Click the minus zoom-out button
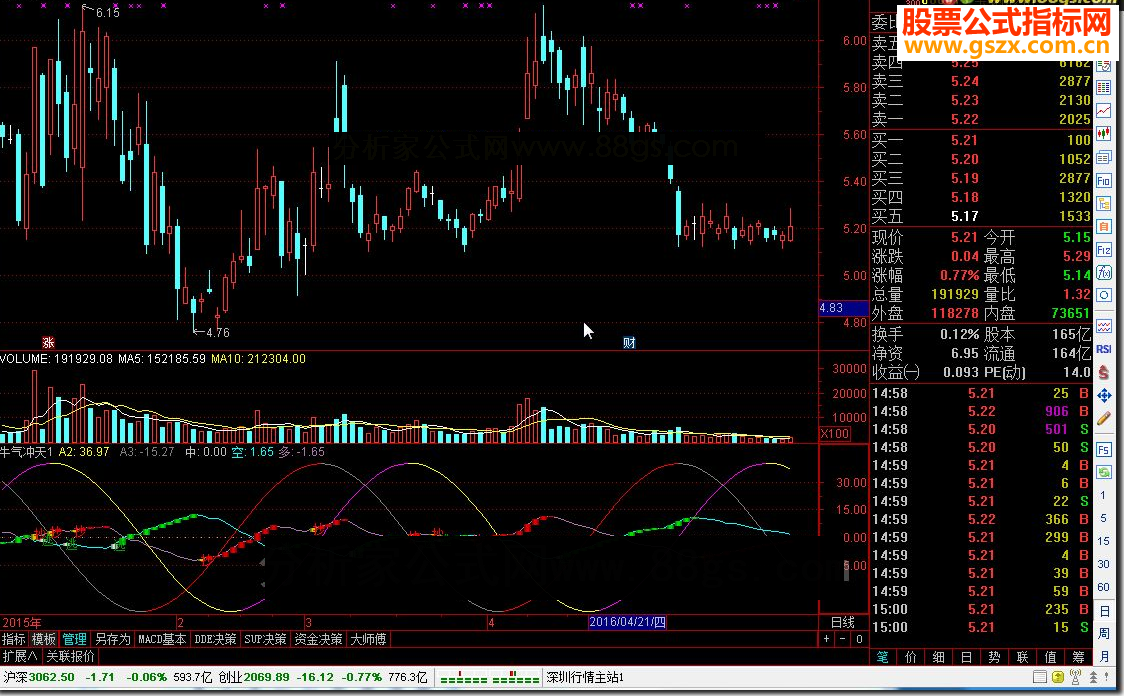Screen dimensions: 1124x696 [x=842, y=639]
